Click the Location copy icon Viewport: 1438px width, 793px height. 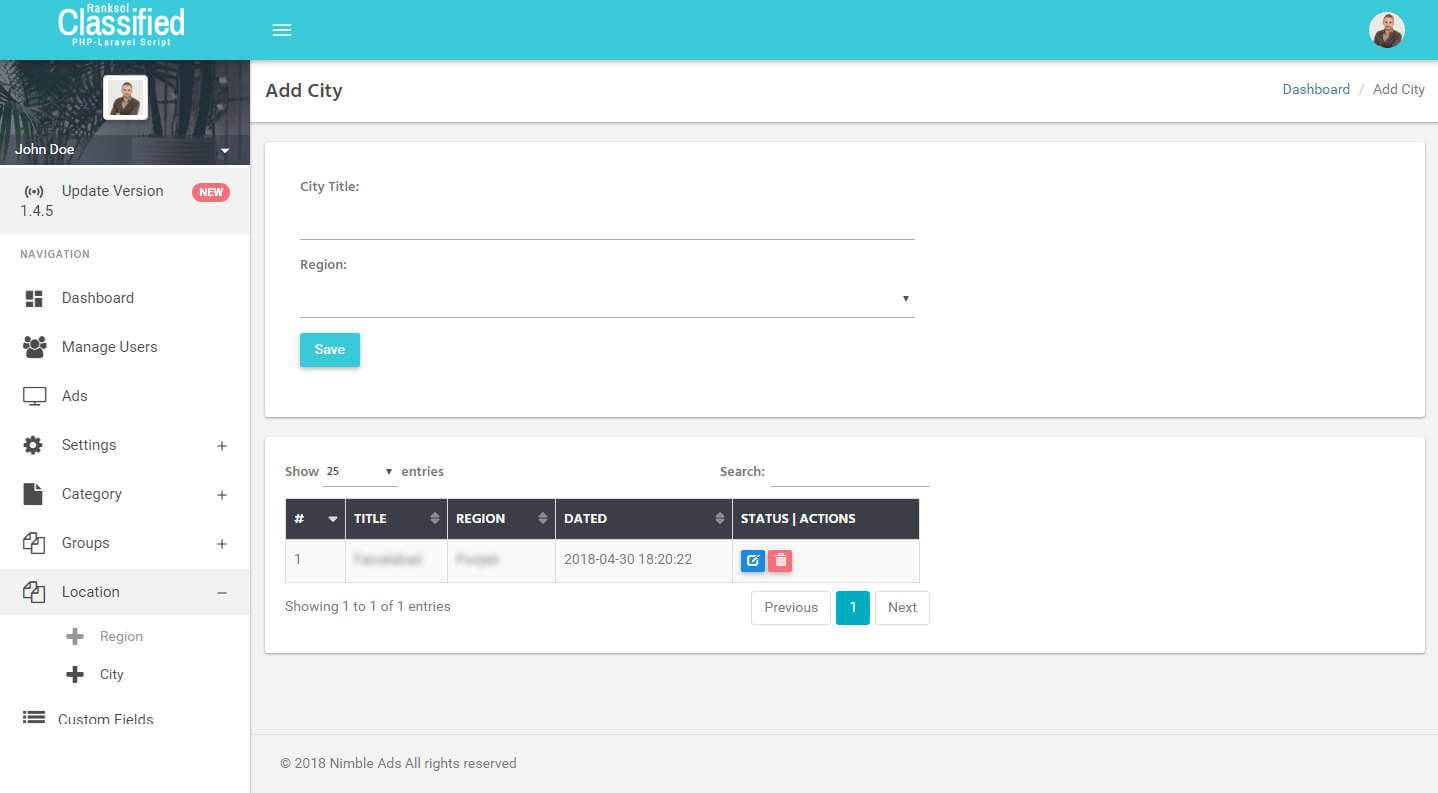(34, 592)
